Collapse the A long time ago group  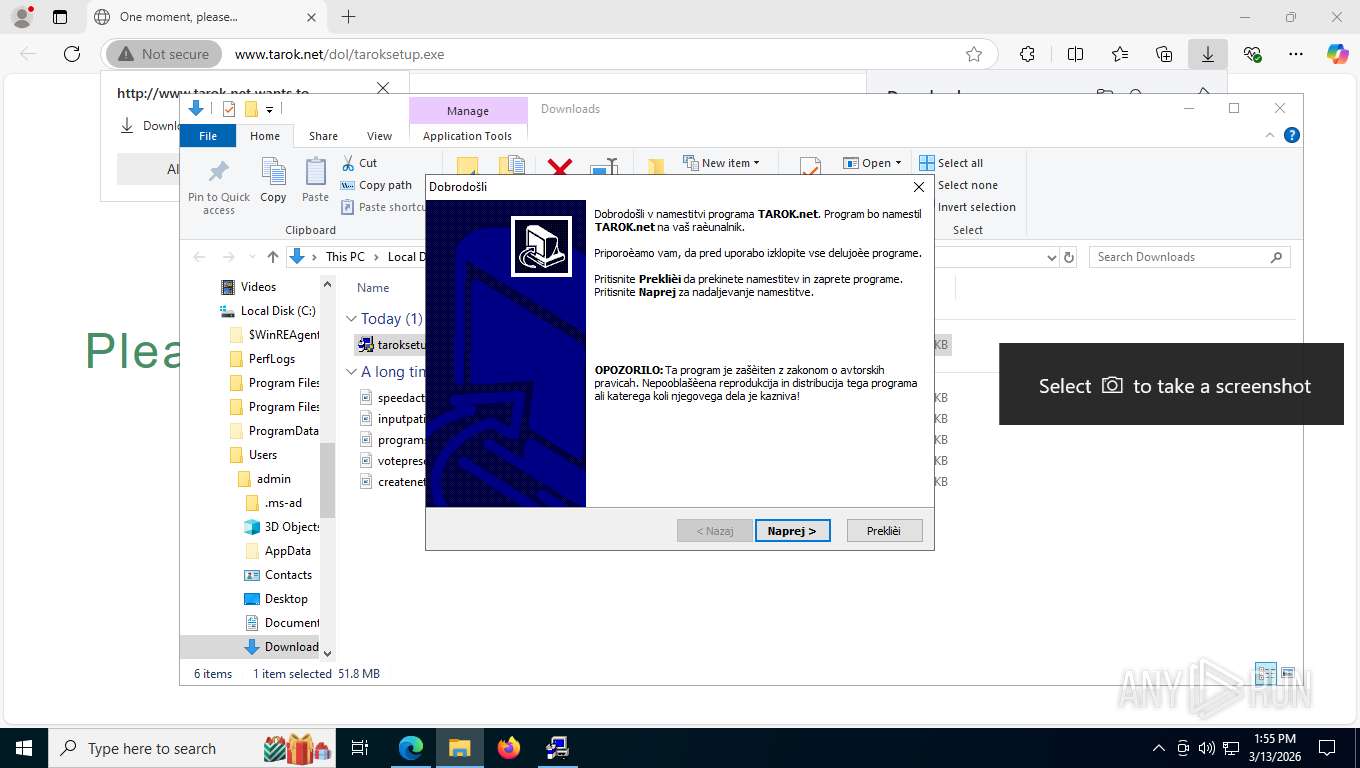351,372
